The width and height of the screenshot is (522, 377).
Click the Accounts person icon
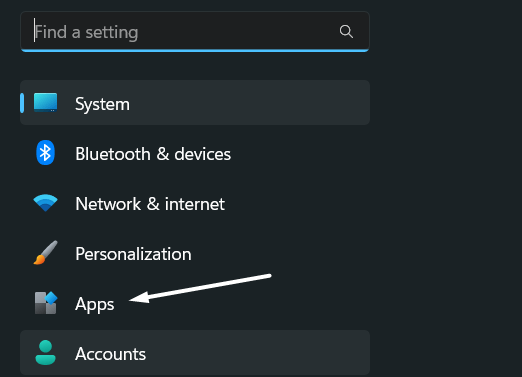click(x=45, y=353)
